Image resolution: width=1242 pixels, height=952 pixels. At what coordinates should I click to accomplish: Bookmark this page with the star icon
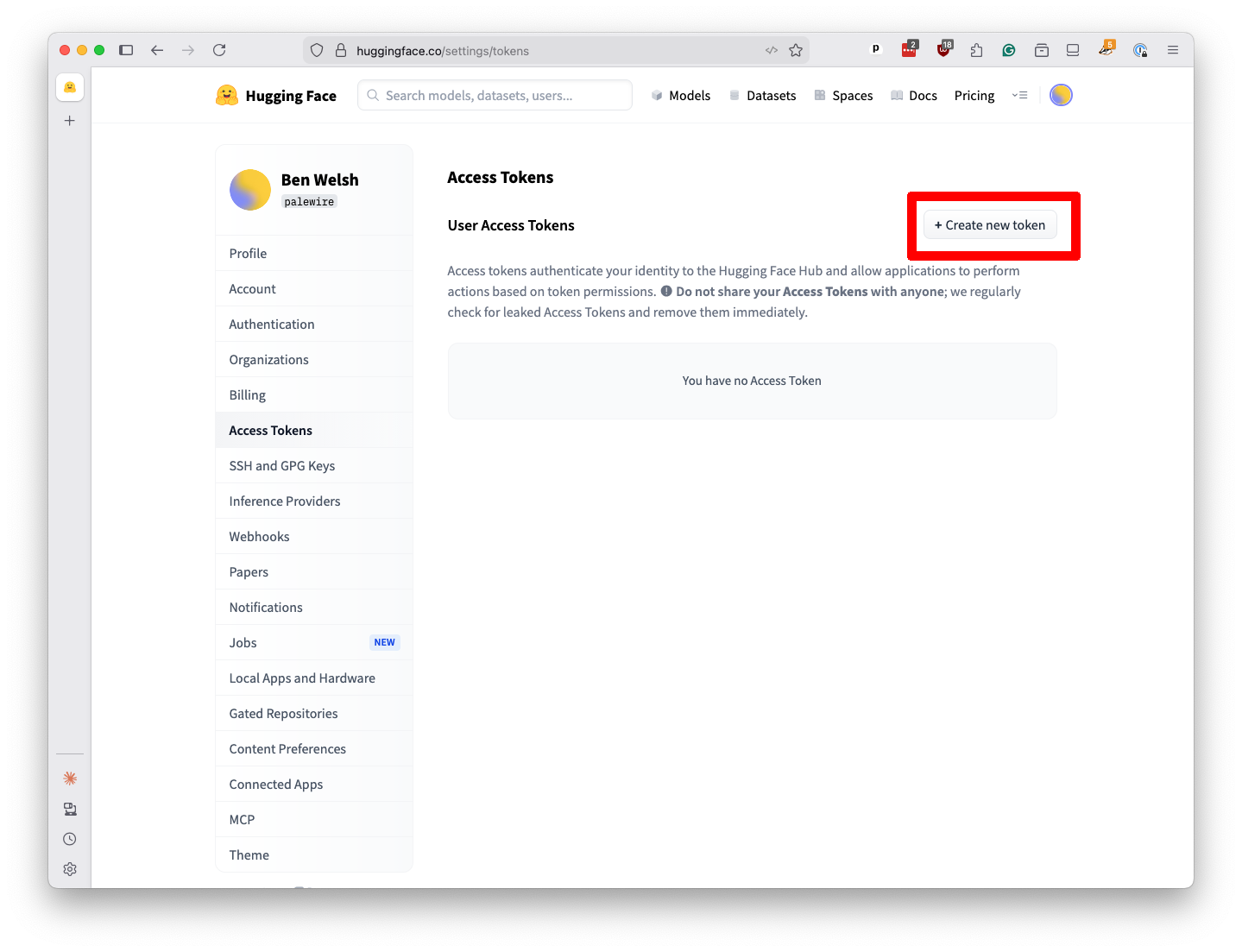[x=796, y=50]
